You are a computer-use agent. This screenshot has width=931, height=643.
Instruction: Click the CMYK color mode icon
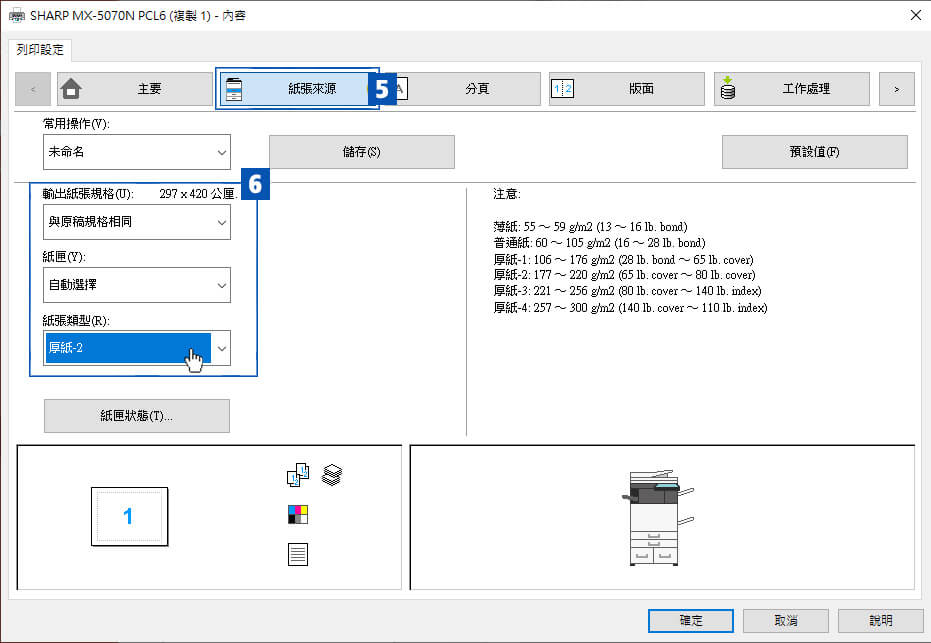(x=298, y=515)
